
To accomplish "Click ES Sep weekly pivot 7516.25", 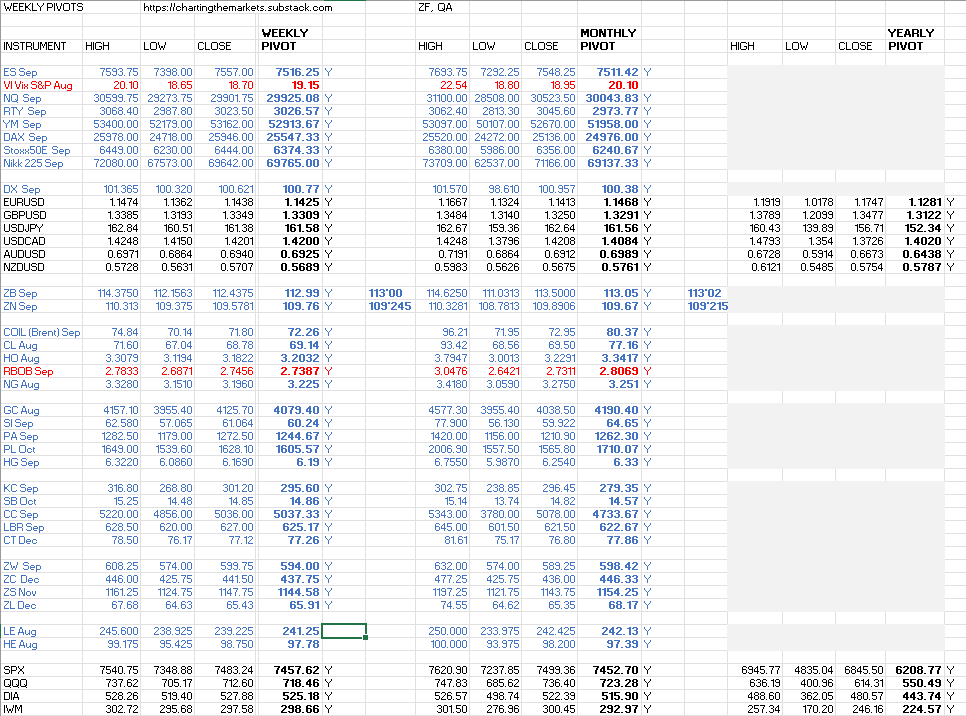I will [x=297, y=72].
